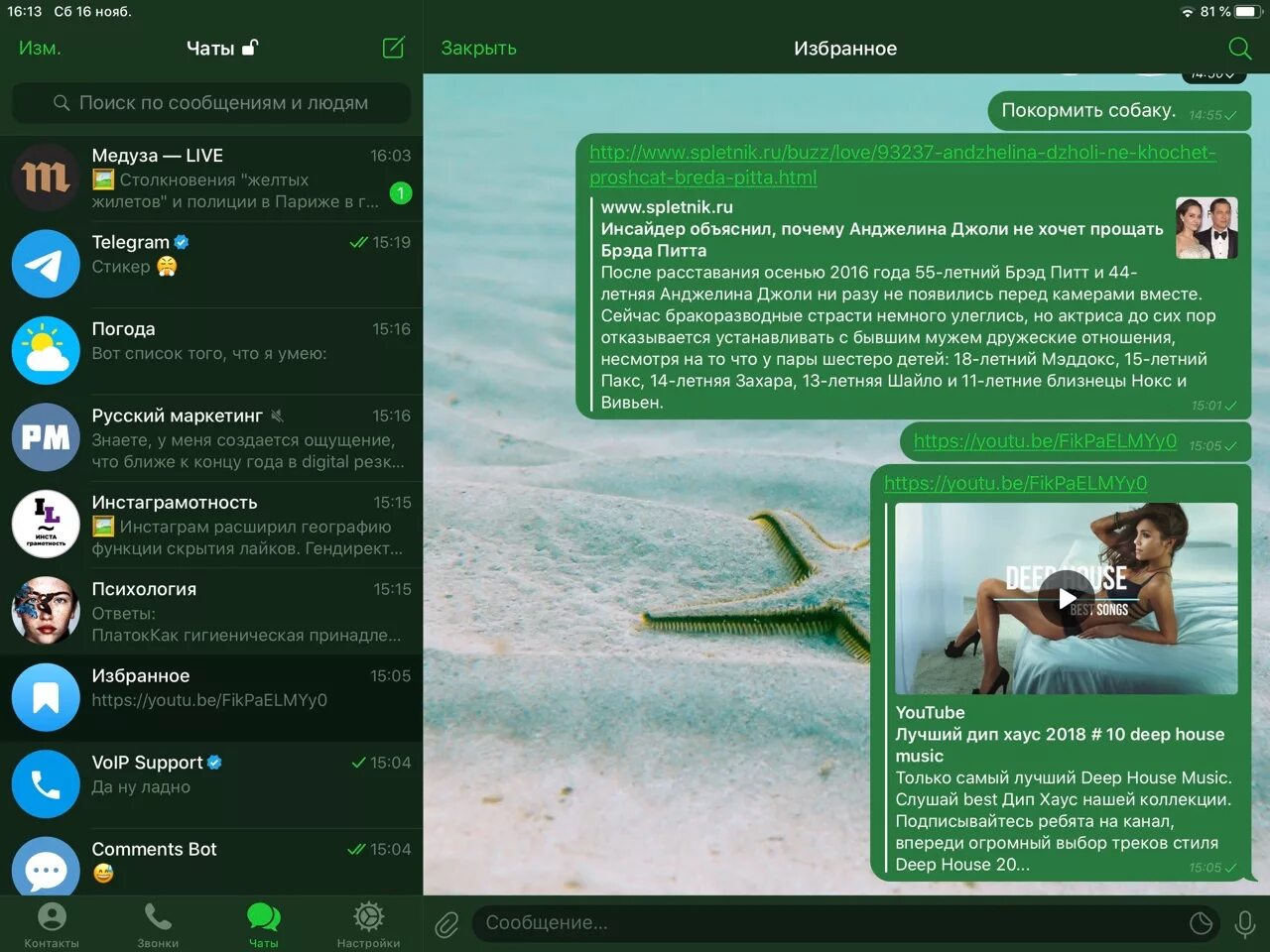Image resolution: width=1270 pixels, height=952 pixels.
Task: Tap the microphone voice message icon
Action: pyautogui.click(x=1244, y=924)
